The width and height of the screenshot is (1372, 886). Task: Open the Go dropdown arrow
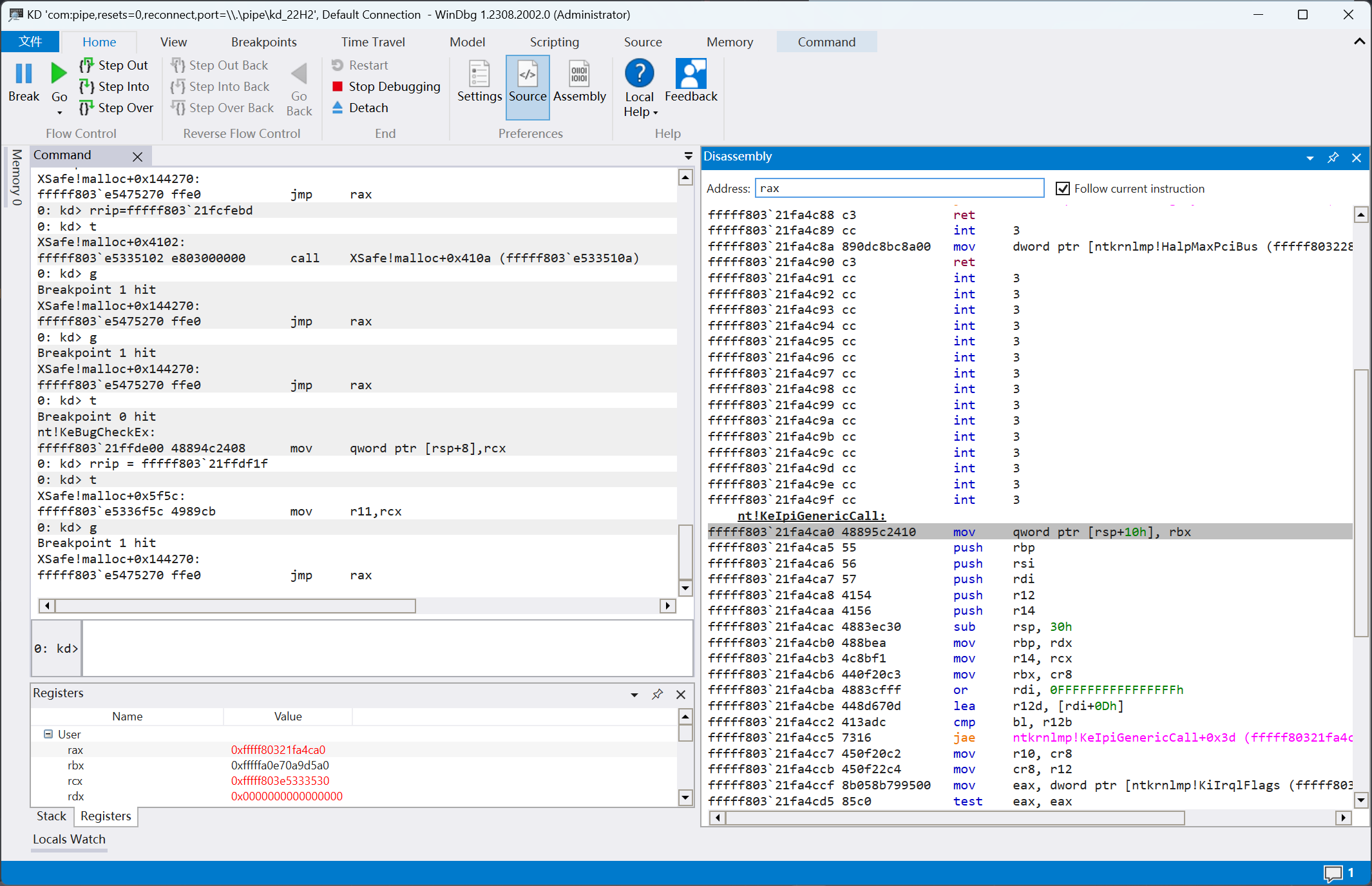point(59,113)
